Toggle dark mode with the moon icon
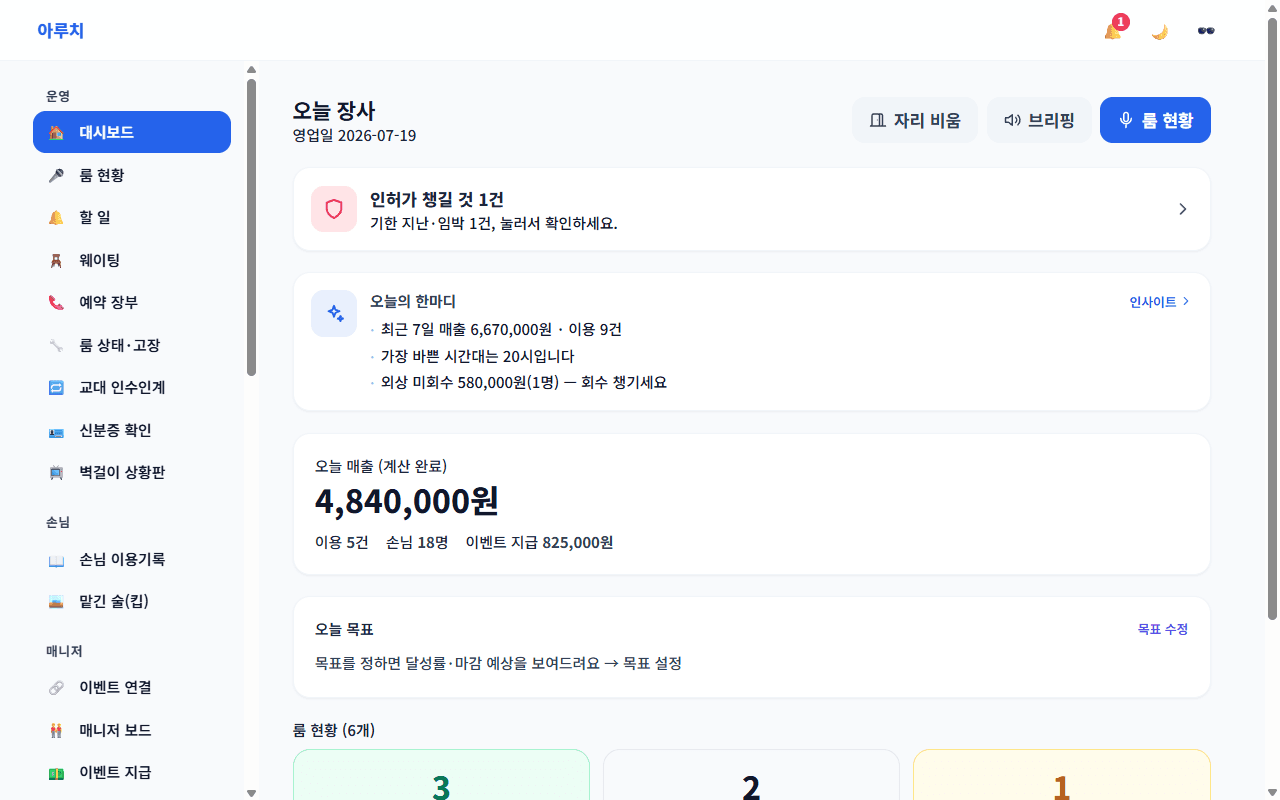This screenshot has height=800, width=1280. pyautogui.click(x=1160, y=31)
